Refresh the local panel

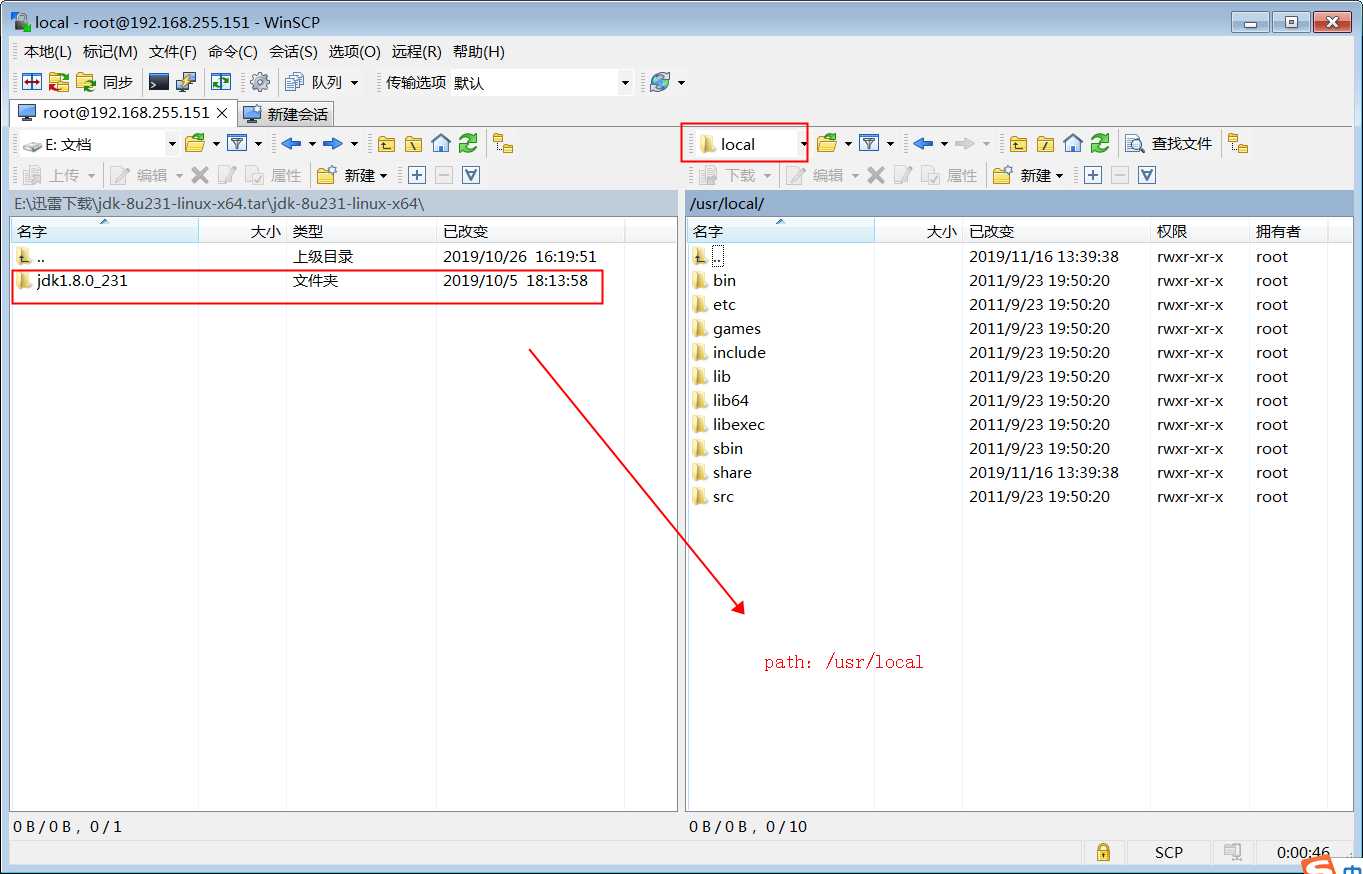tap(468, 144)
